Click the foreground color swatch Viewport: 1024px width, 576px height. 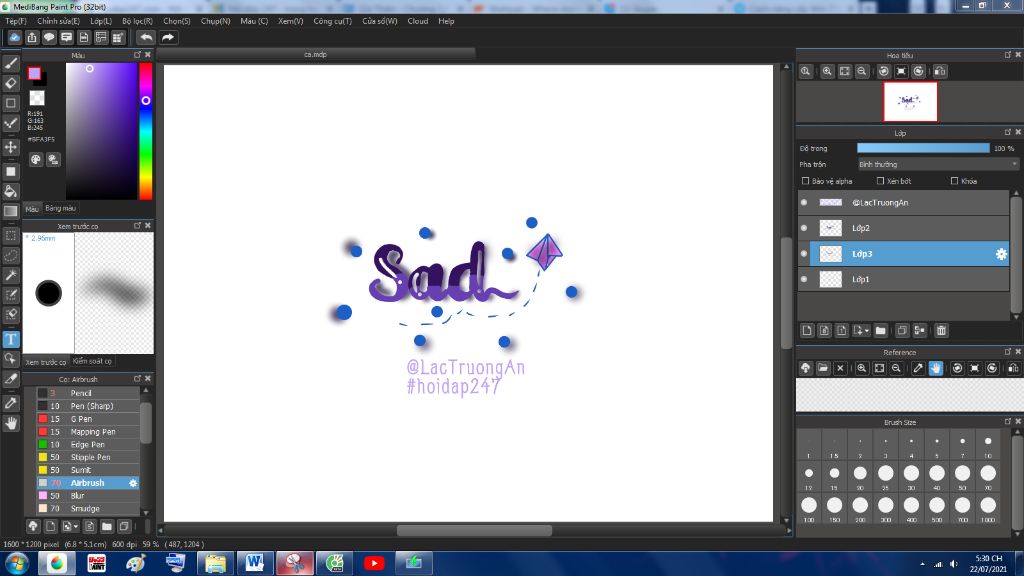[35, 73]
